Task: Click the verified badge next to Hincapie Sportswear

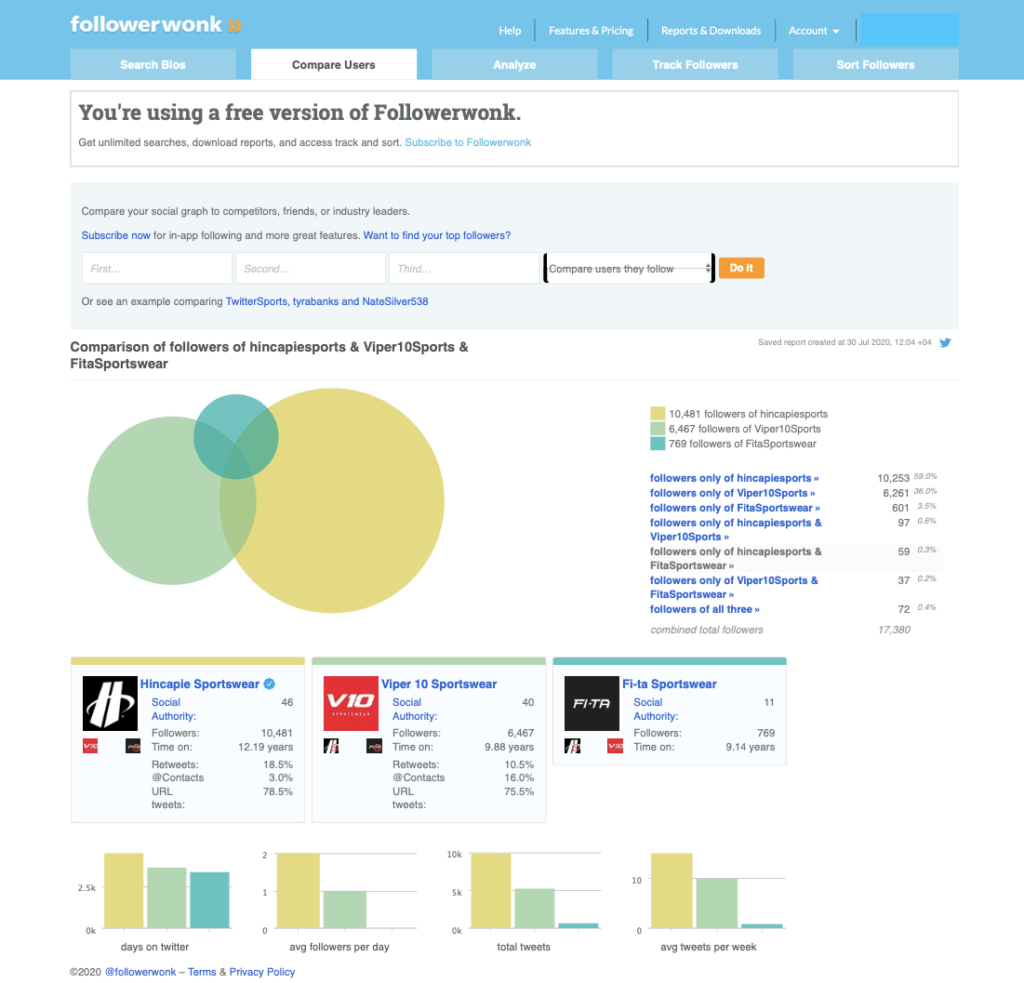Action: coord(269,684)
